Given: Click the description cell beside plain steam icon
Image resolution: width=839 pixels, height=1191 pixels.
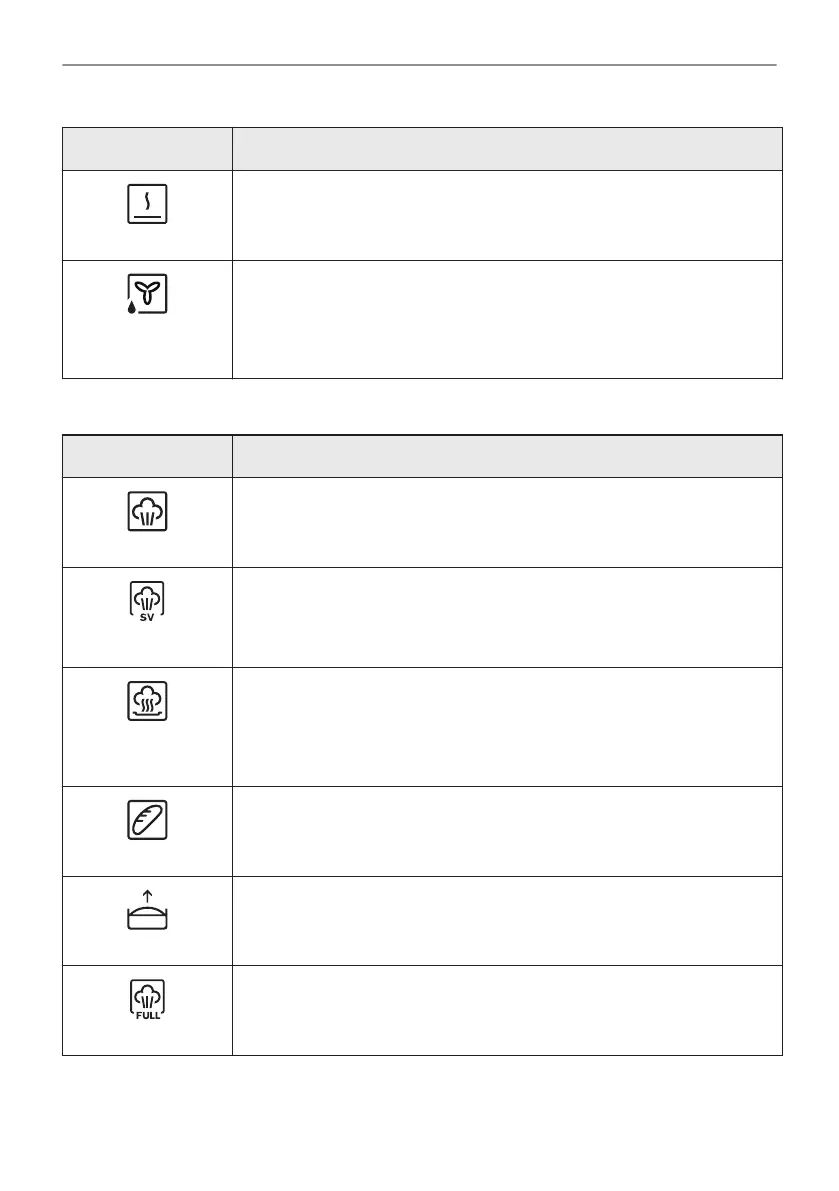Looking at the screenshot, I should [506, 522].
